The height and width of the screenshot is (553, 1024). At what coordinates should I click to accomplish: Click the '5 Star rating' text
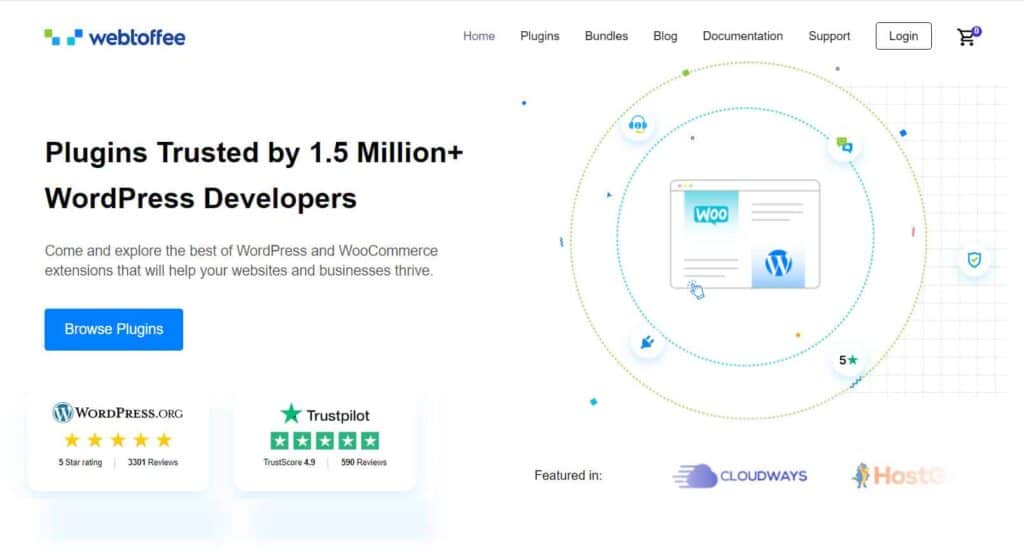coord(80,462)
